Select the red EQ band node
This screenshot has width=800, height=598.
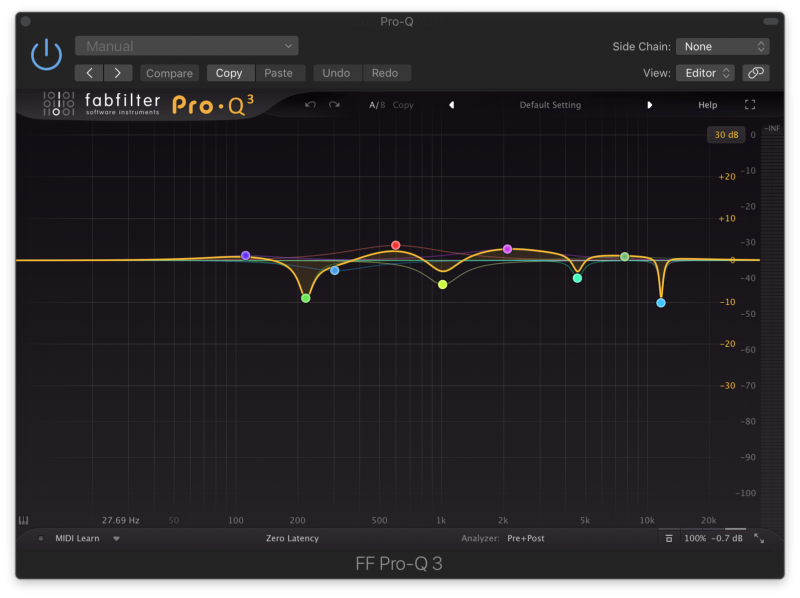(395, 245)
